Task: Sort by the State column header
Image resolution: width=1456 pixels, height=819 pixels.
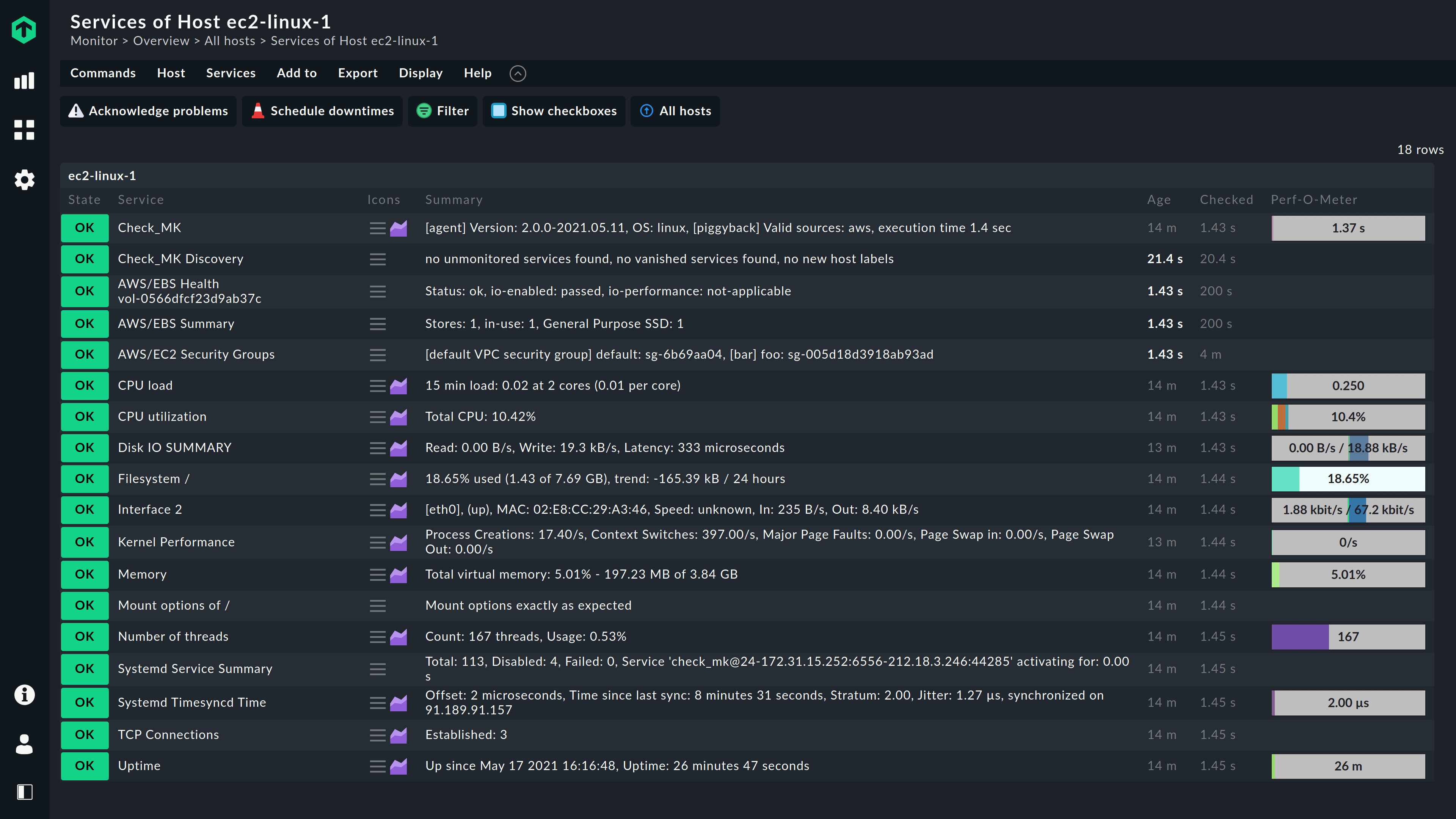Action: point(84,199)
